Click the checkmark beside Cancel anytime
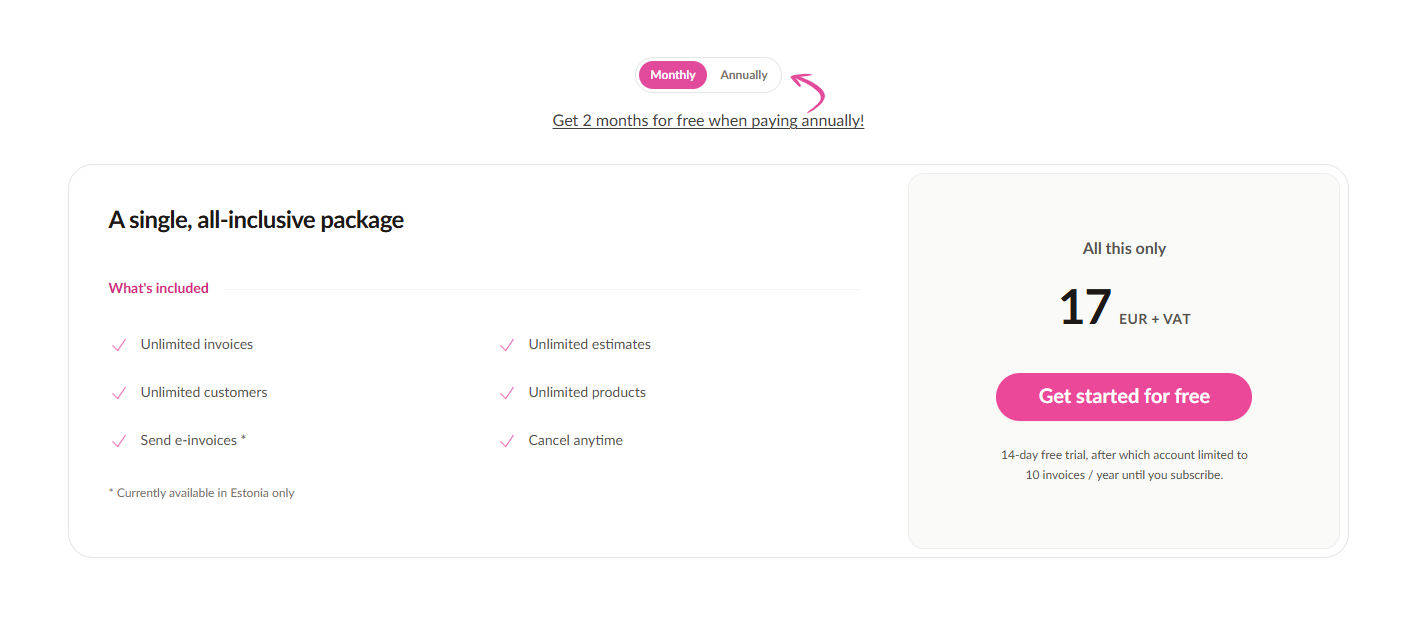The image size is (1422, 628). pyautogui.click(x=507, y=440)
